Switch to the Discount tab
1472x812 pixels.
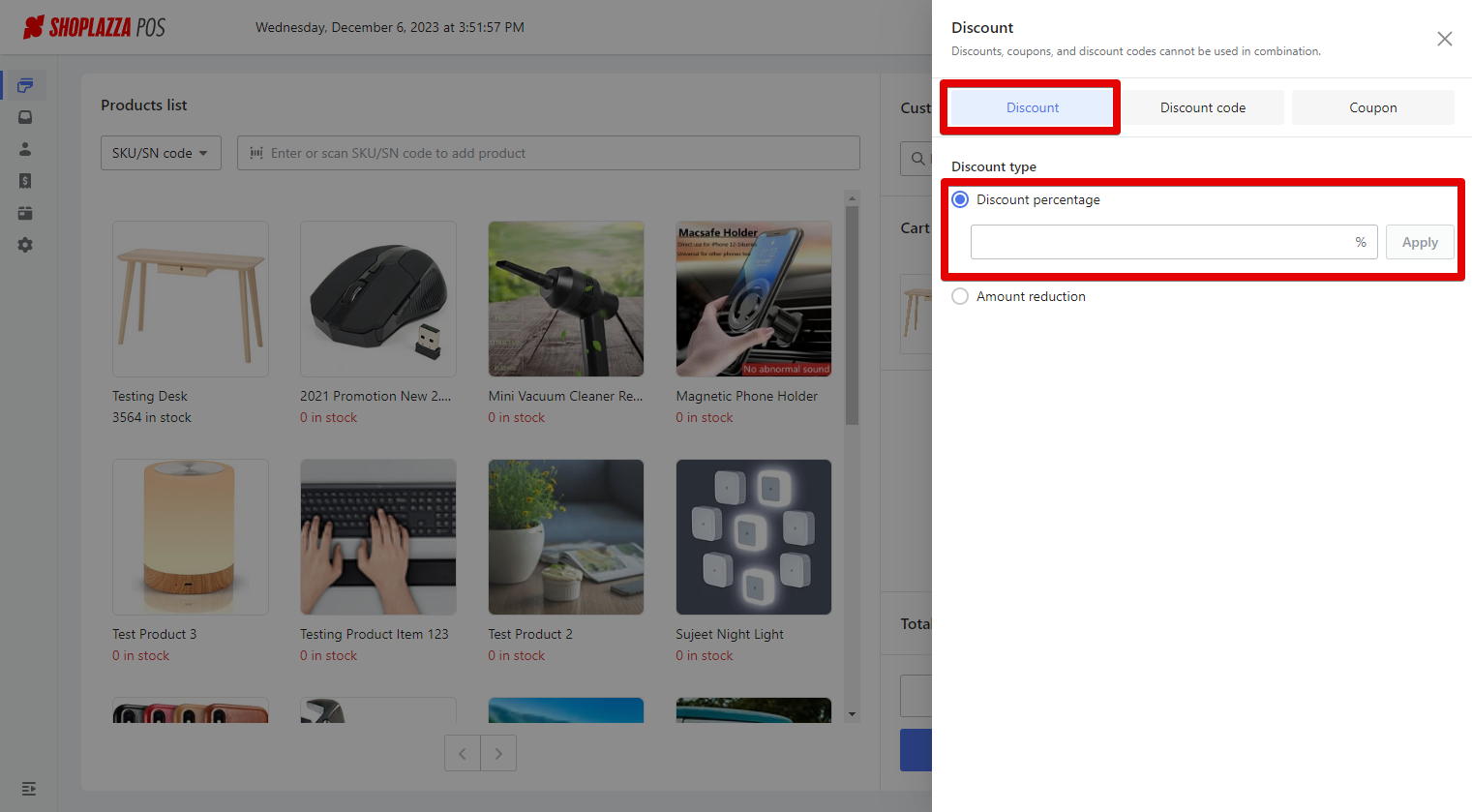(1033, 107)
